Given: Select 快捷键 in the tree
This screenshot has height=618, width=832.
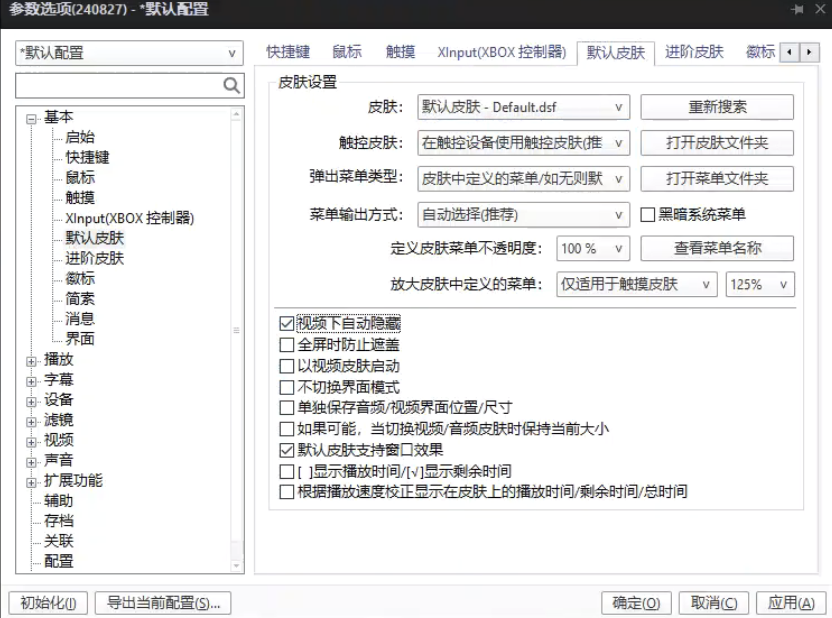Looking at the screenshot, I should tap(88, 157).
